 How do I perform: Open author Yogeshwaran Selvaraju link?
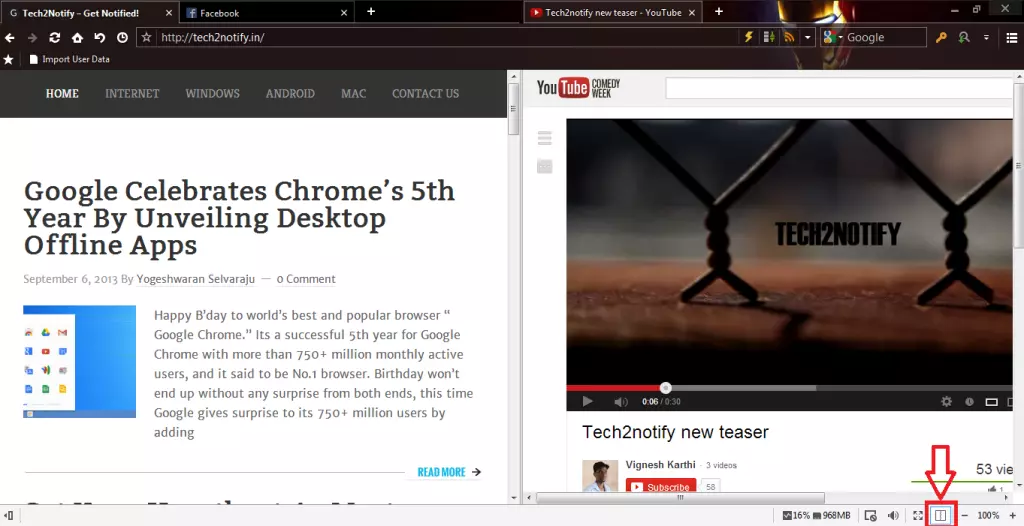(196, 279)
